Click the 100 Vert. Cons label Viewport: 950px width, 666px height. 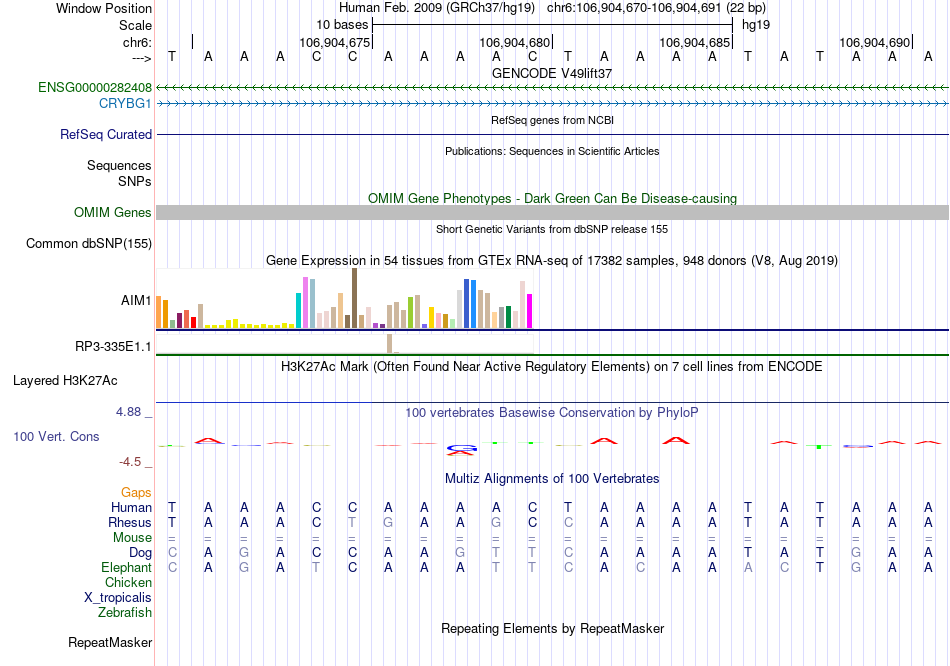pyautogui.click(x=56, y=436)
